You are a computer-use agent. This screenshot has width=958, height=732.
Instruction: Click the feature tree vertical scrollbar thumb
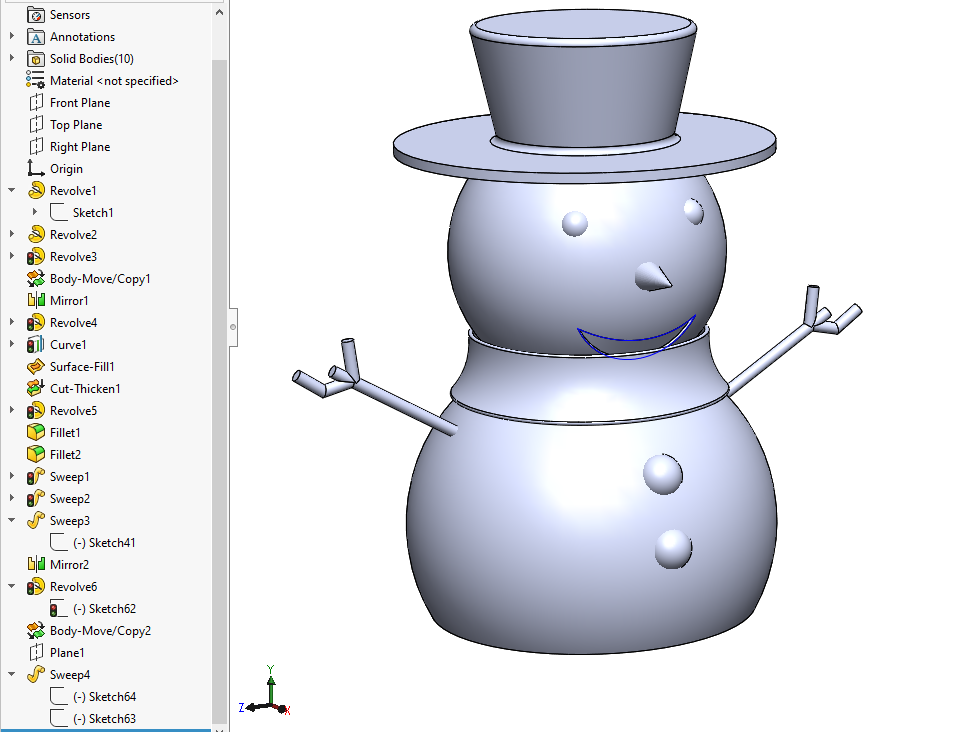click(x=220, y=391)
